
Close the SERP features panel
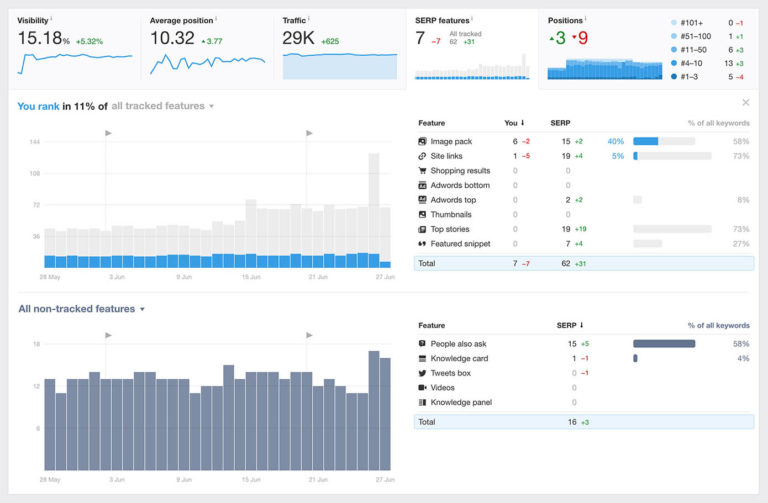coord(745,103)
